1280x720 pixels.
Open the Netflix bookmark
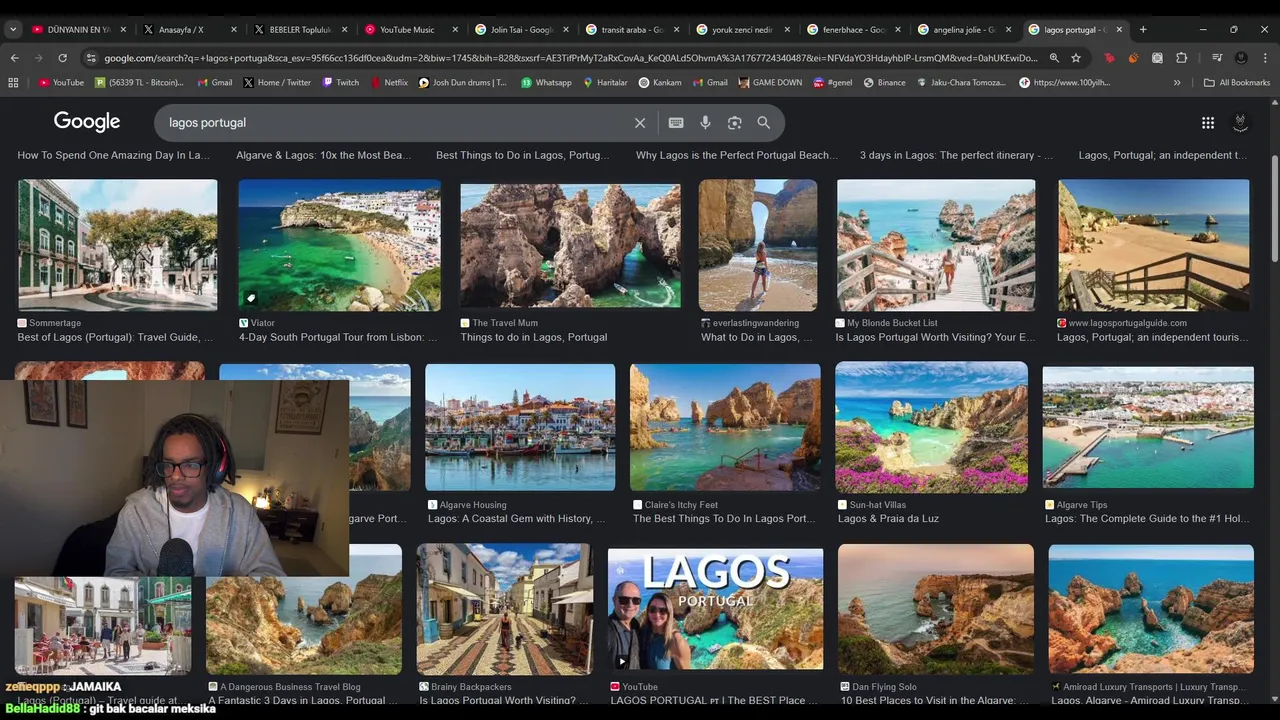[389, 83]
